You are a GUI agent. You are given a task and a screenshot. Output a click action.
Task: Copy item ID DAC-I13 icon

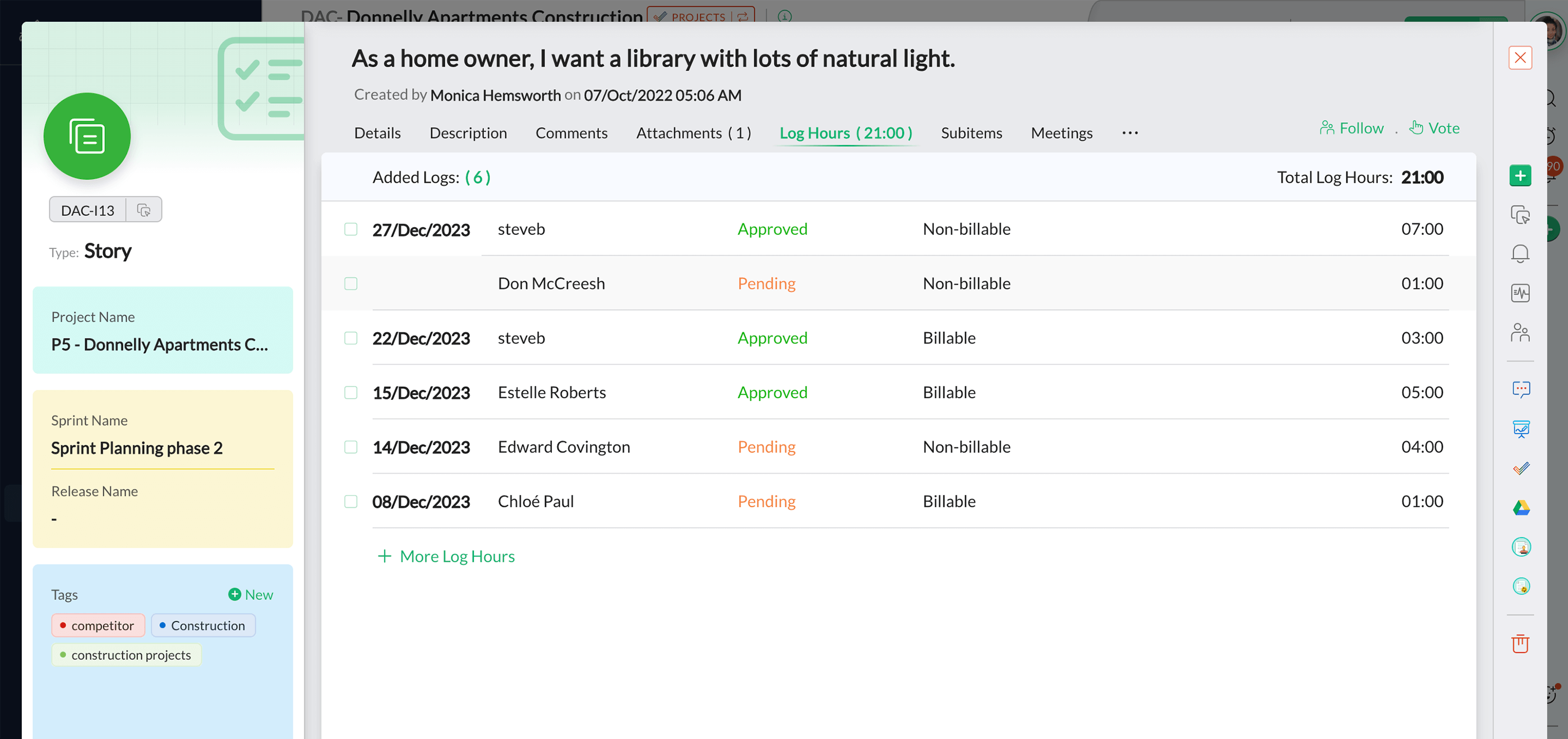144,210
